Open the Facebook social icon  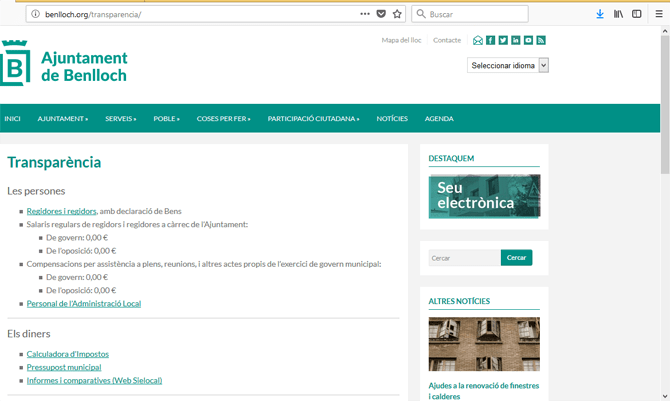[491, 40]
